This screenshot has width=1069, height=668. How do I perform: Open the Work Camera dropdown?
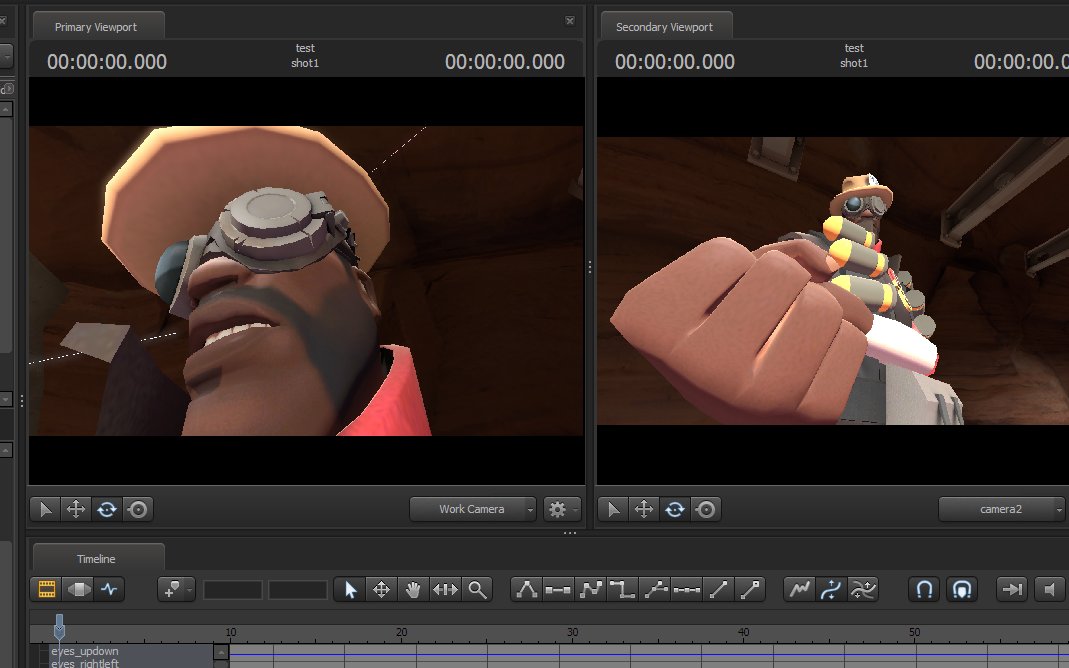(472, 509)
